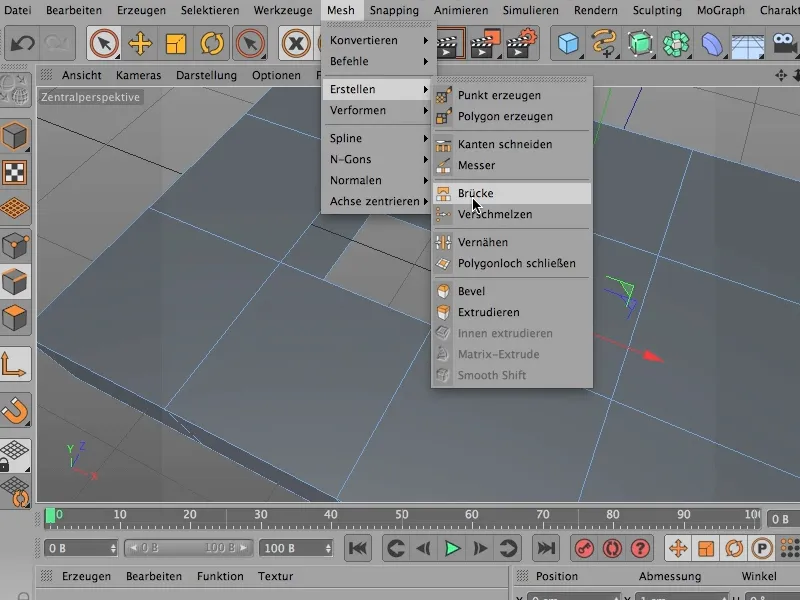Toggle Texture mode checkerboard icon
Image resolution: width=800 pixels, height=600 pixels.
click(15, 172)
